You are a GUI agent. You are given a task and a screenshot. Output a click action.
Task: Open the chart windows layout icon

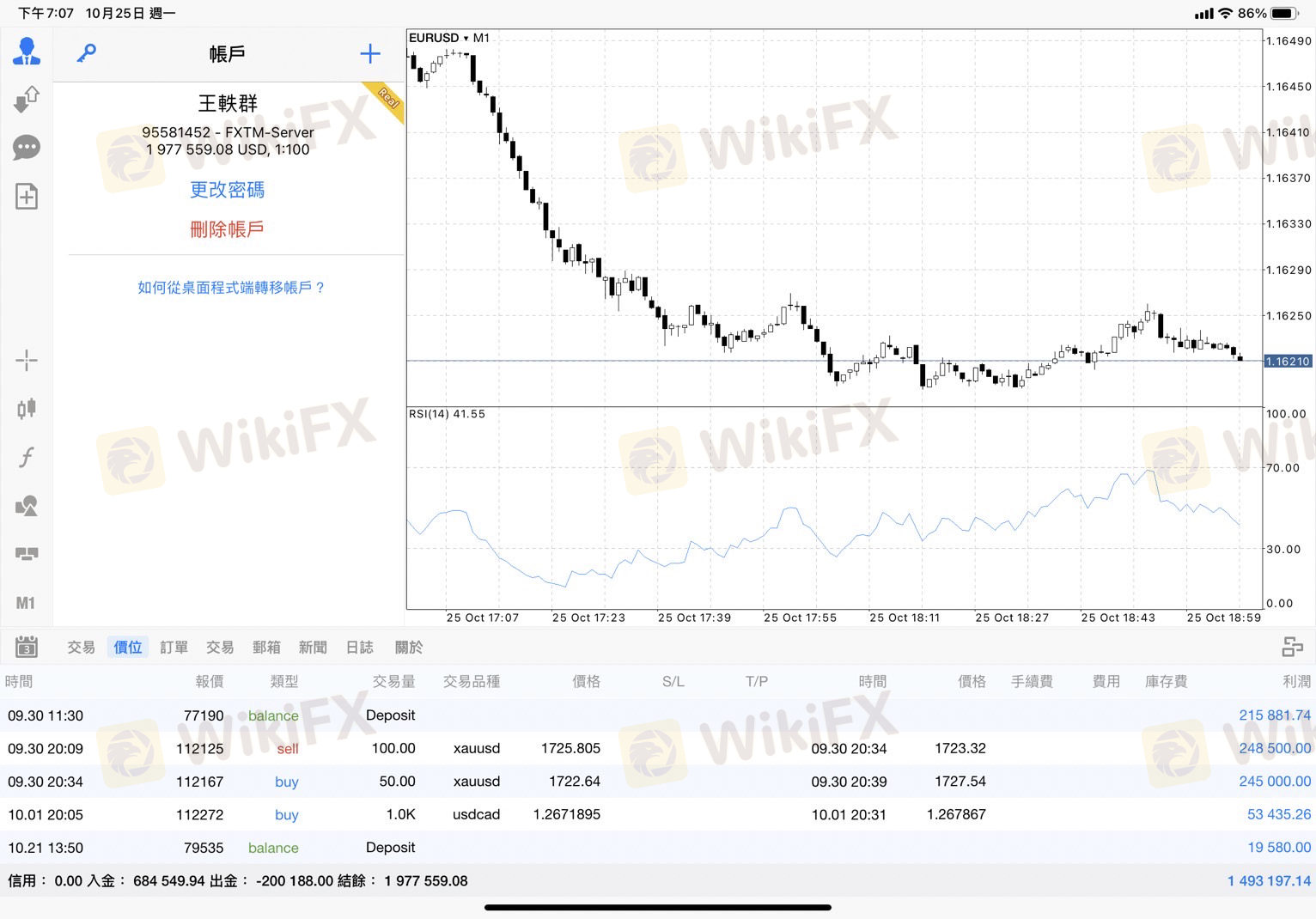tap(27, 554)
